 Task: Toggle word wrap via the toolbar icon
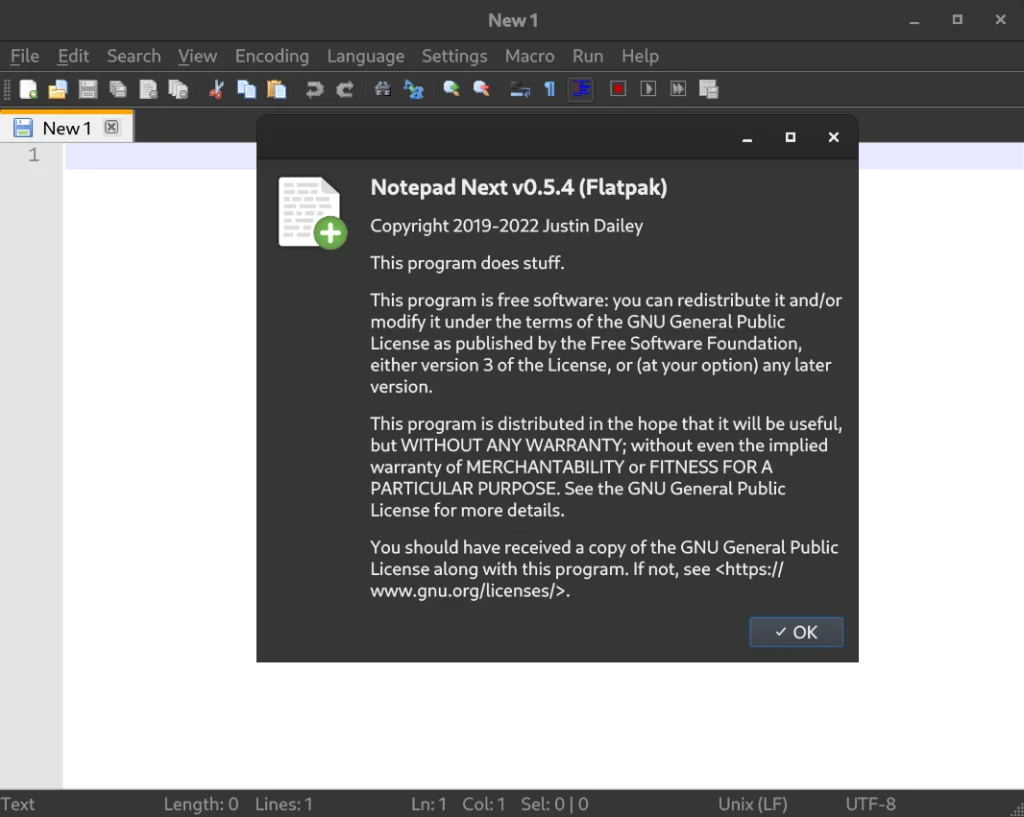pos(520,89)
